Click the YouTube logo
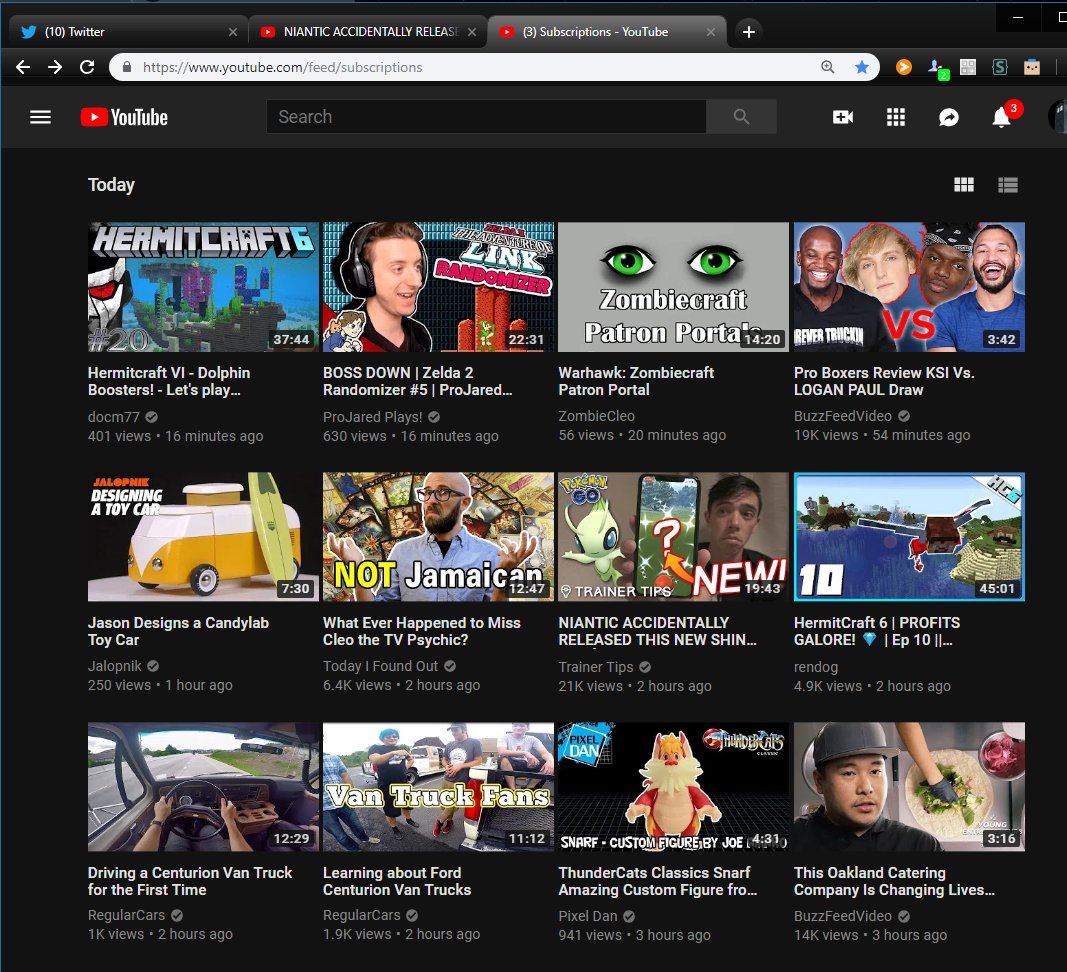Screen dimensions: 1067x972 [124, 117]
